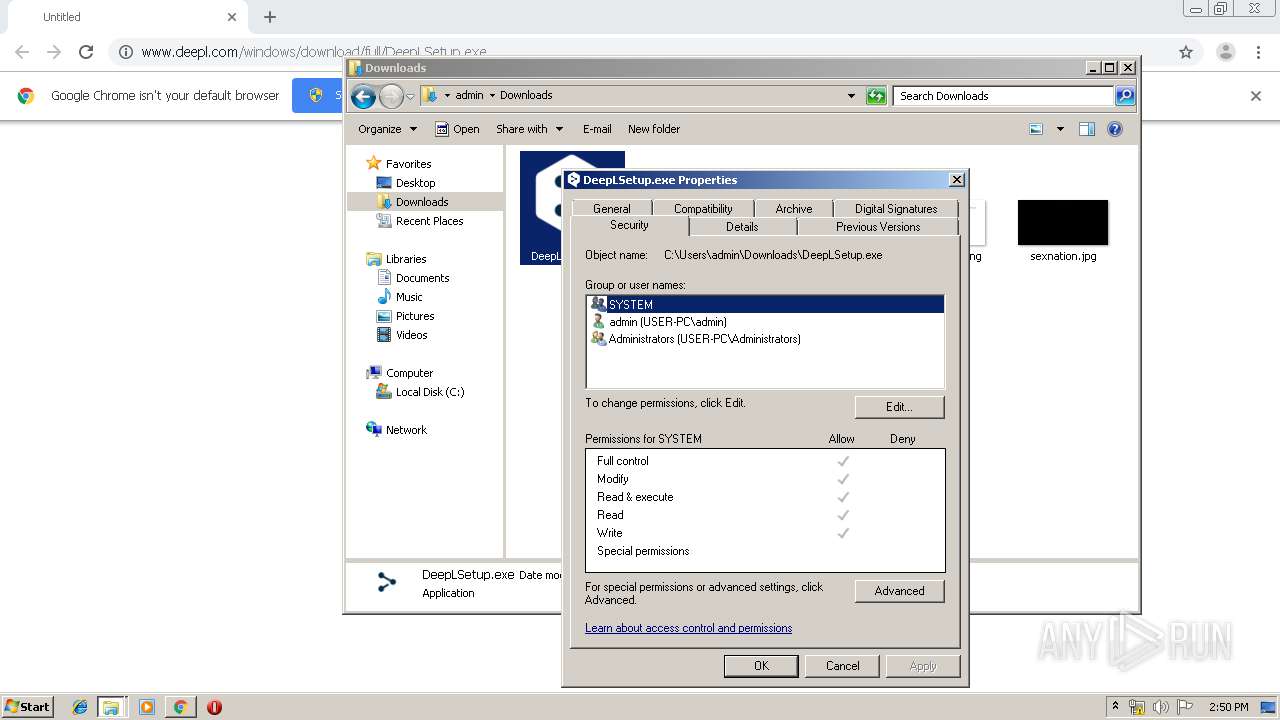
Task: Switch to the Previous Versions tab
Action: [878, 227]
